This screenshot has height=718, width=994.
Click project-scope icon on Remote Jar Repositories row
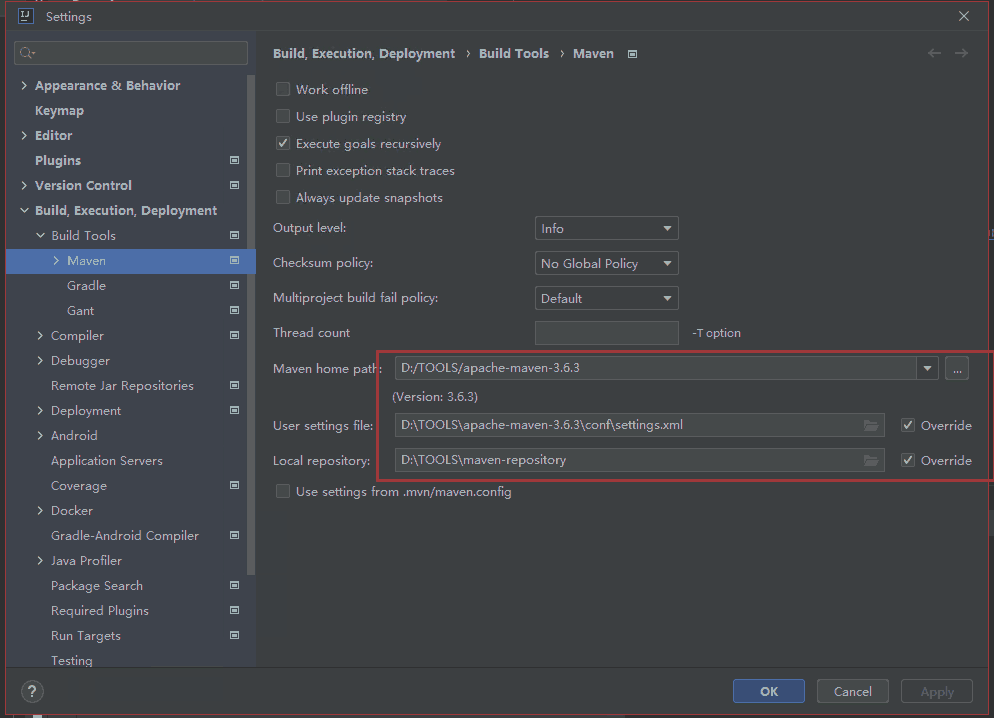point(235,385)
